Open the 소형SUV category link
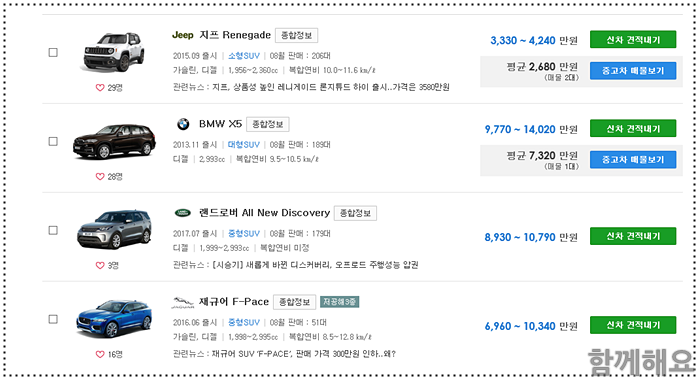 (x=244, y=56)
